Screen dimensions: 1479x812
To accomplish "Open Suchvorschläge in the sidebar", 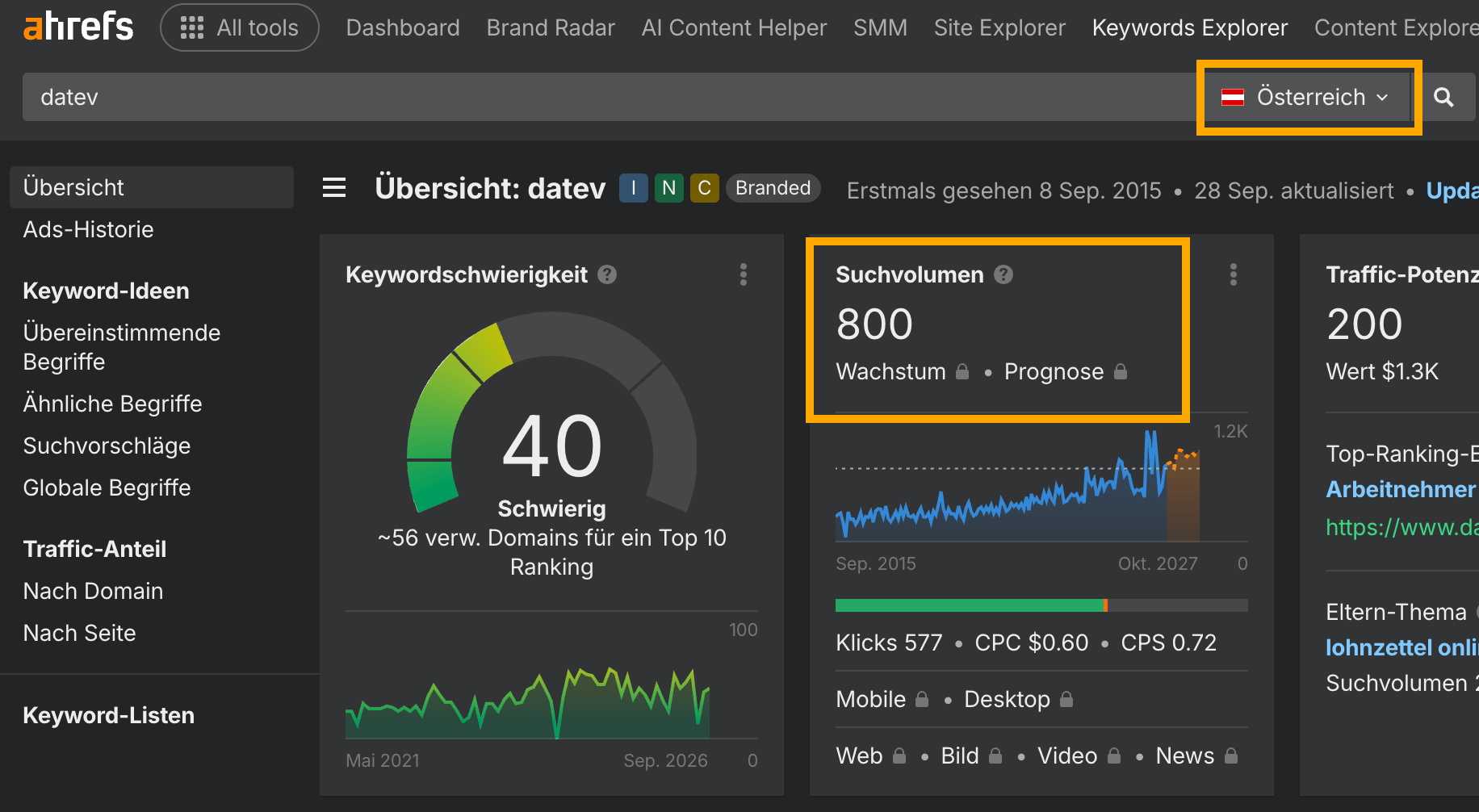I will pos(107,446).
